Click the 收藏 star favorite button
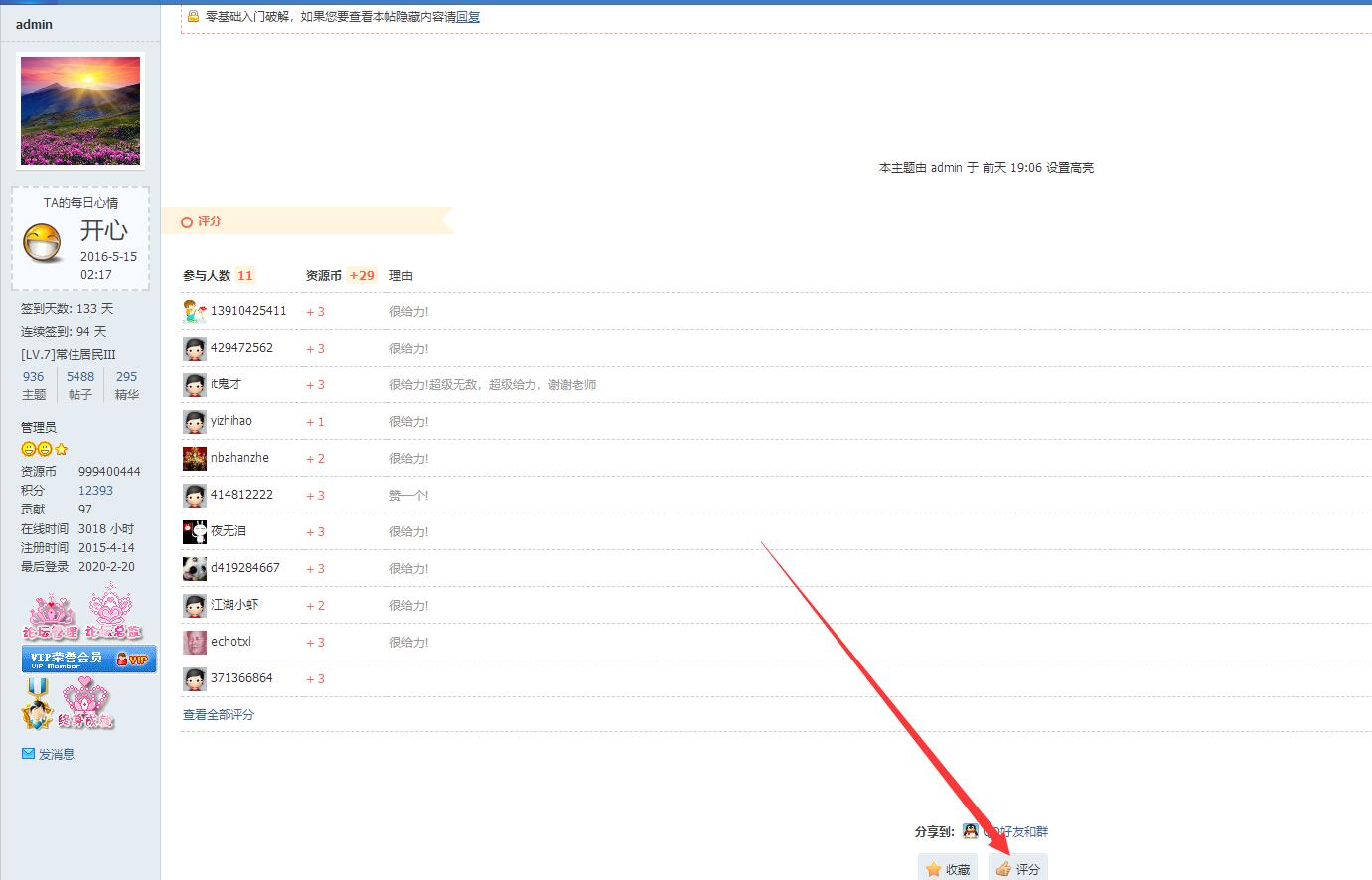1372x880 pixels. [948, 869]
